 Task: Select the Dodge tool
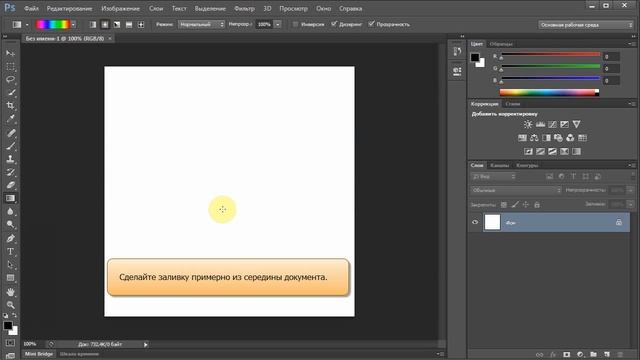coord(10,224)
